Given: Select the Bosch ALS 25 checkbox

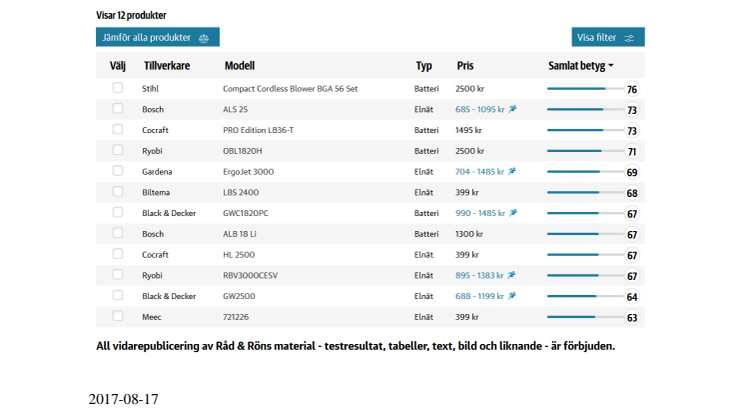Looking at the screenshot, I should [x=118, y=108].
